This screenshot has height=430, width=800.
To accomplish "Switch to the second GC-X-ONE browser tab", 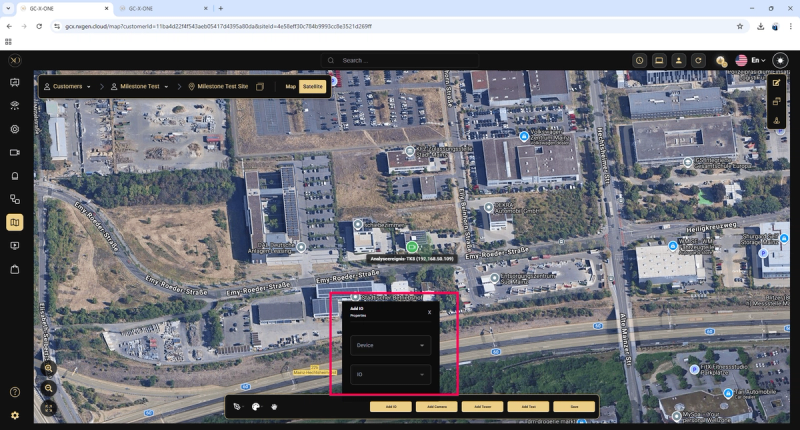I will [163, 9].
